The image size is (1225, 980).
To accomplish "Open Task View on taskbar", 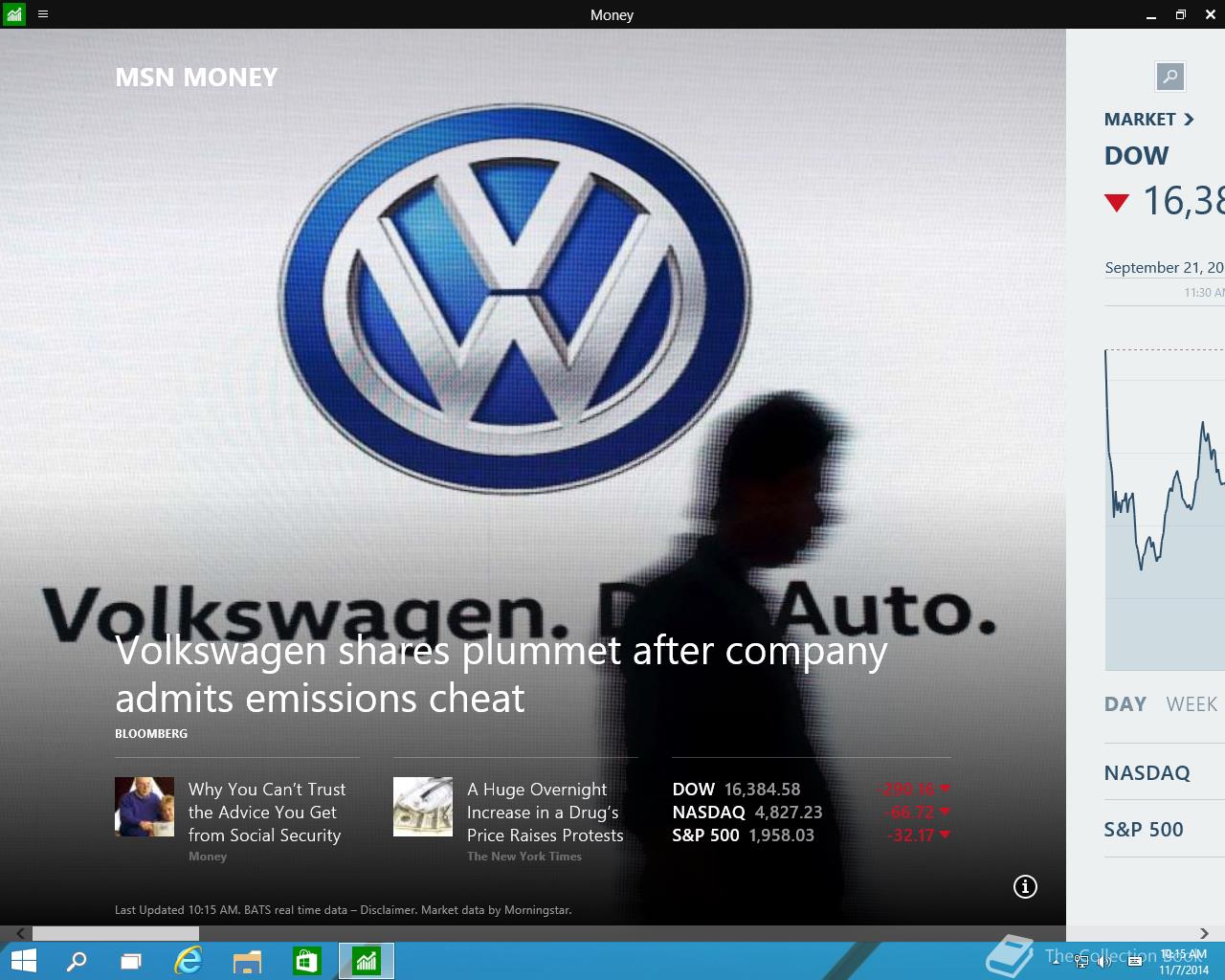I will pyautogui.click(x=131, y=961).
